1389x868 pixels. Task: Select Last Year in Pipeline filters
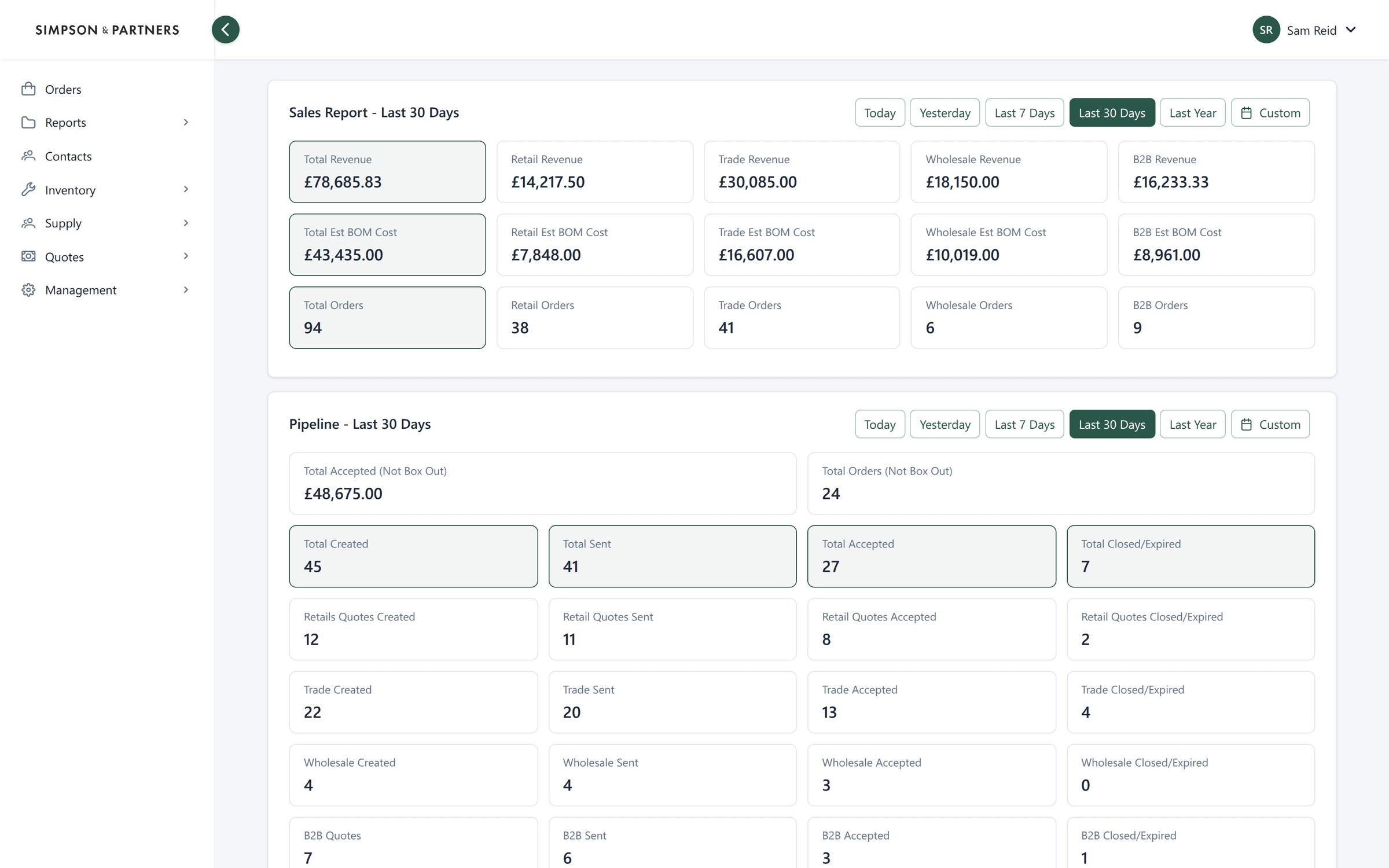pyautogui.click(x=1192, y=425)
